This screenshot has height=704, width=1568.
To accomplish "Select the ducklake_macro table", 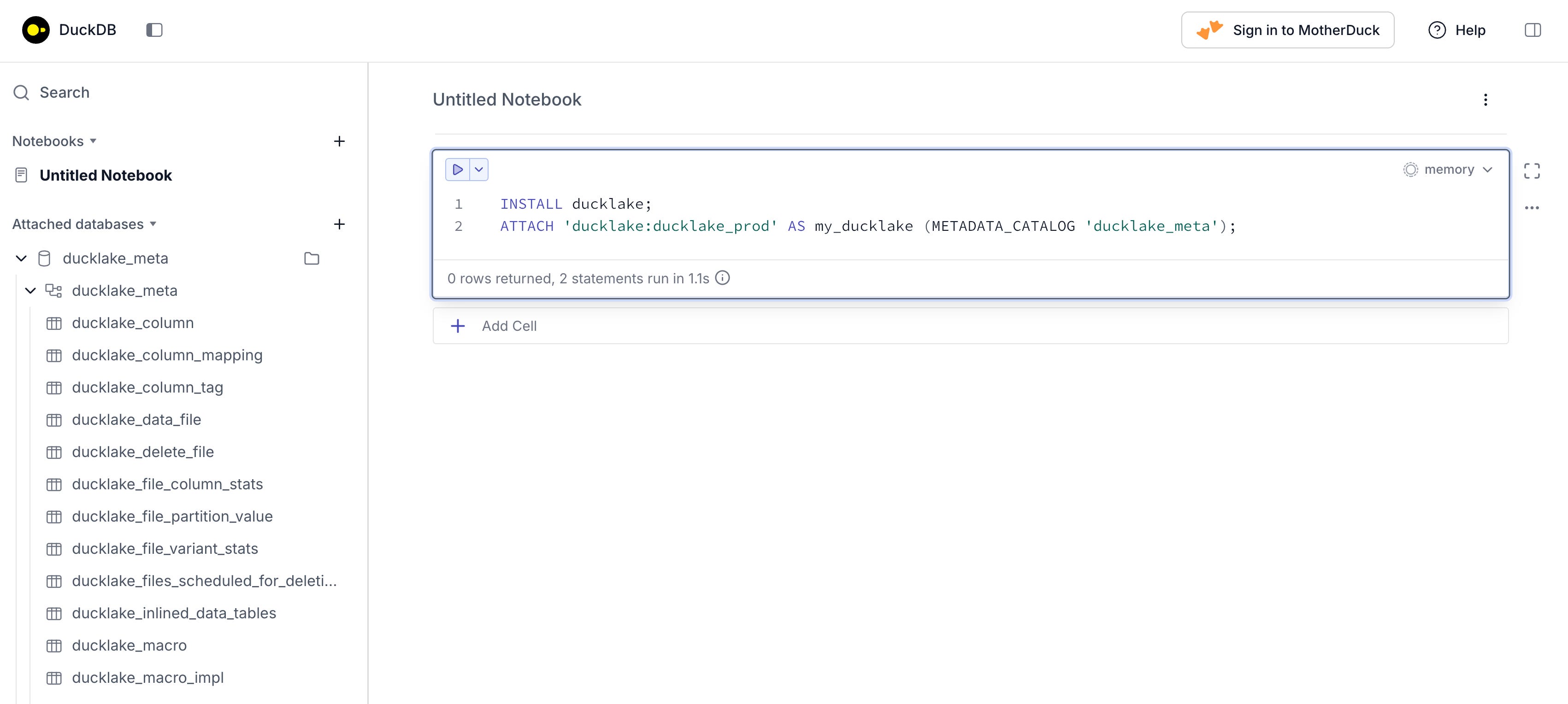I will pos(129,645).
